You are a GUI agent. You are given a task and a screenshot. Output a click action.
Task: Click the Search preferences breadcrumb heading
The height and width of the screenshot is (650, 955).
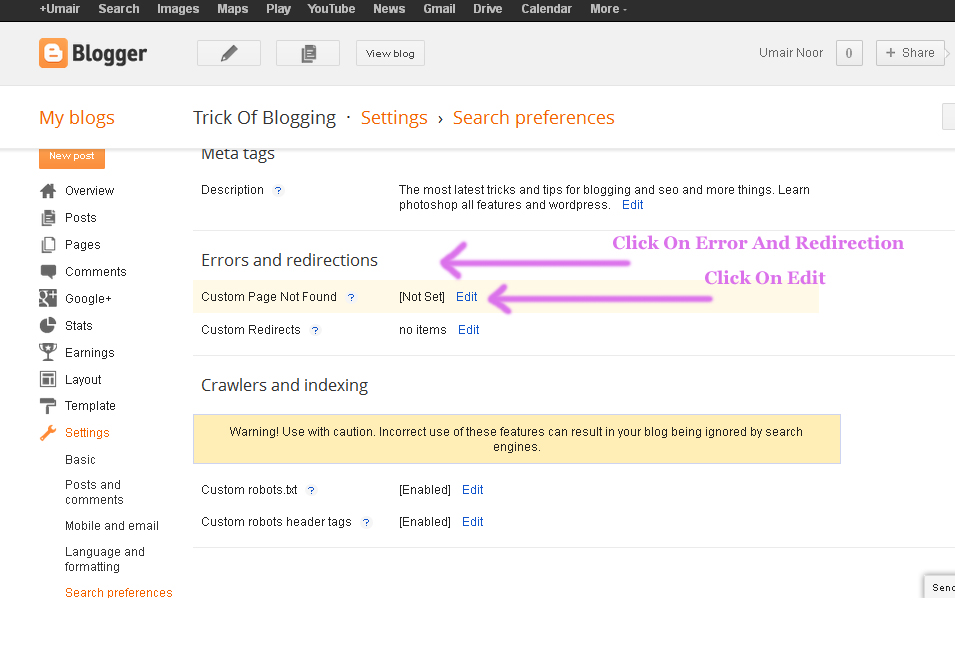pos(534,118)
